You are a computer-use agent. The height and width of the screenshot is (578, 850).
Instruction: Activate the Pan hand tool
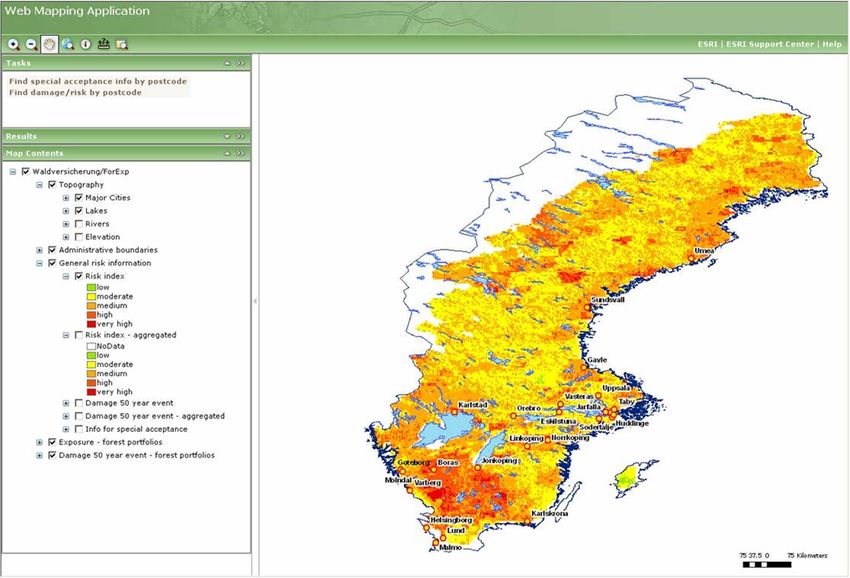tap(49, 44)
